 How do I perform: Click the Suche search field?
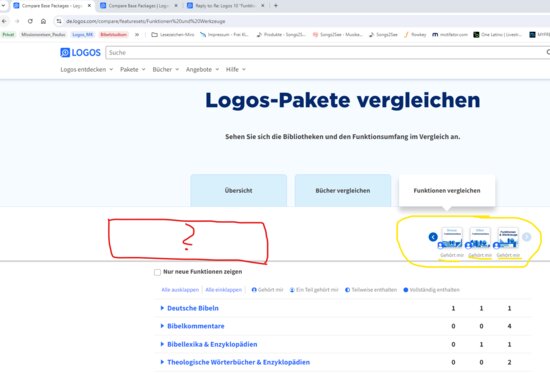point(328,53)
